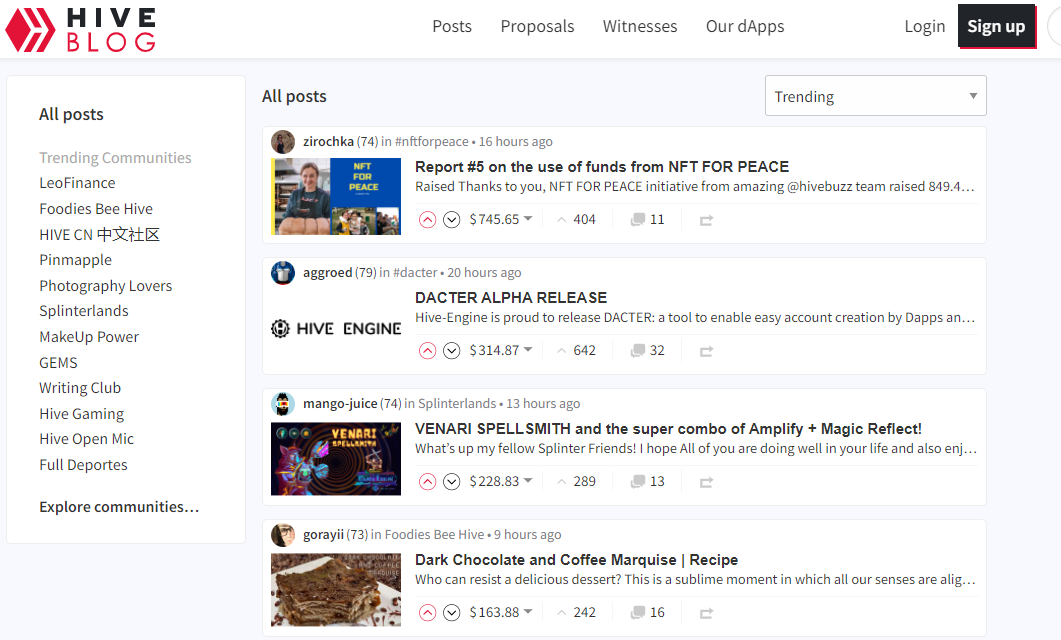The width and height of the screenshot is (1061, 640).
Task: Open the Writing Club community
Action: click(80, 388)
